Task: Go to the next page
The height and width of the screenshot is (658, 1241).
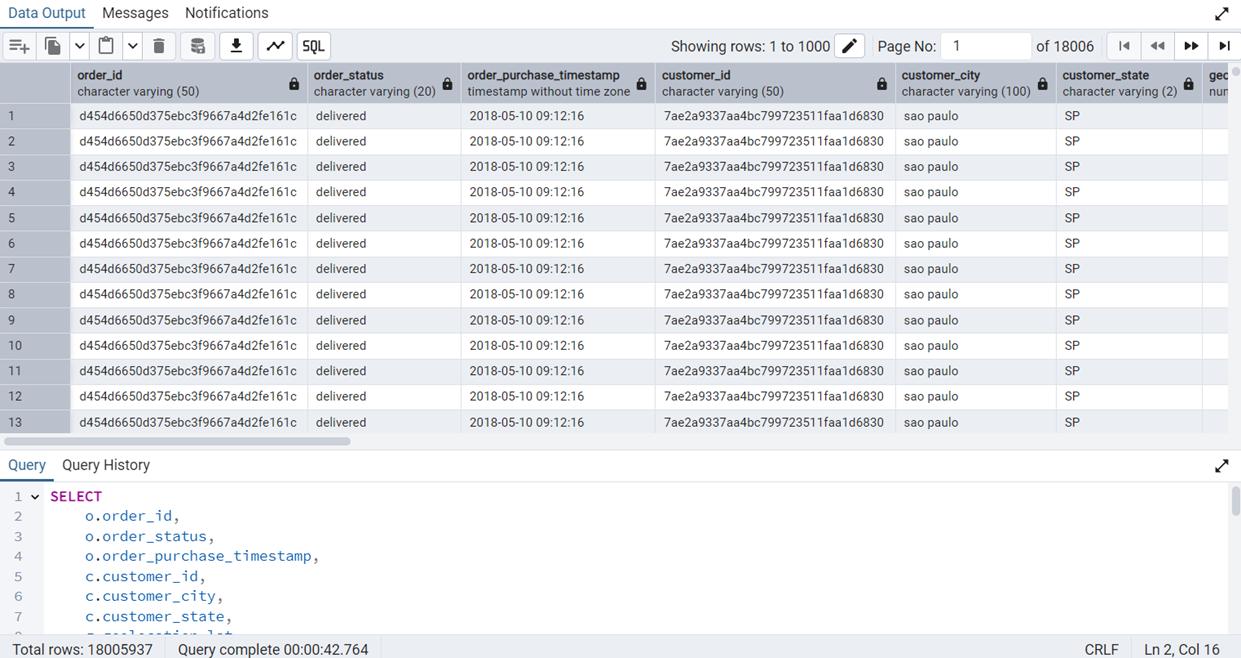Action: click(1191, 46)
